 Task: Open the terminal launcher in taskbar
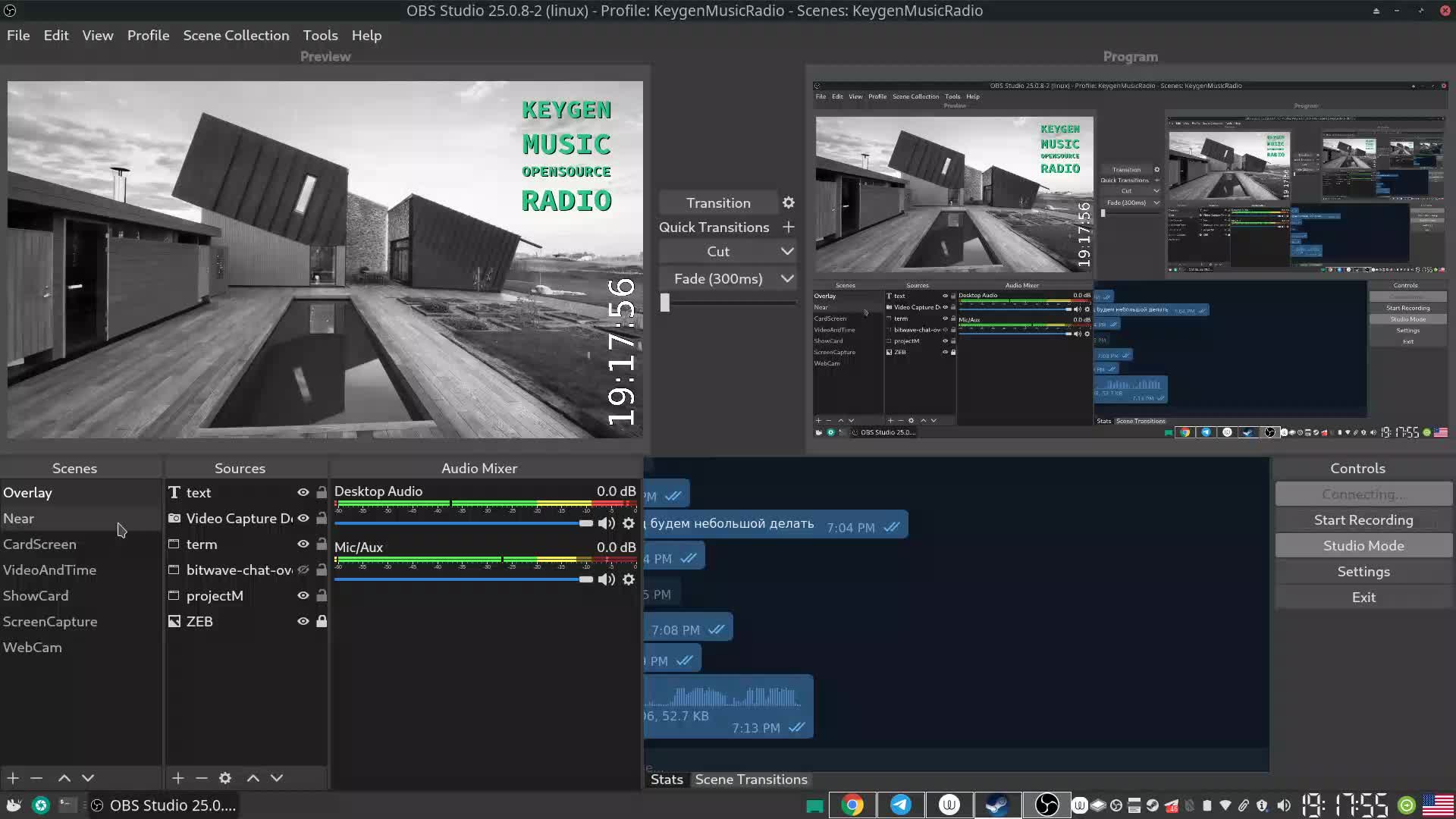pyautogui.click(x=67, y=805)
